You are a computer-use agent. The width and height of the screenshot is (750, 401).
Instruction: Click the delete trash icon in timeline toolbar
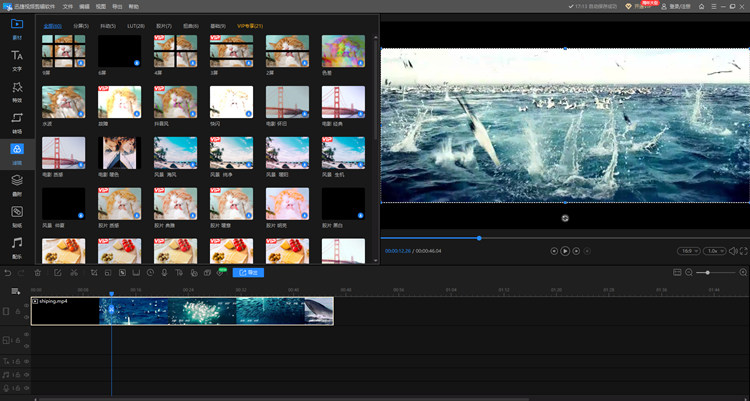coord(38,272)
